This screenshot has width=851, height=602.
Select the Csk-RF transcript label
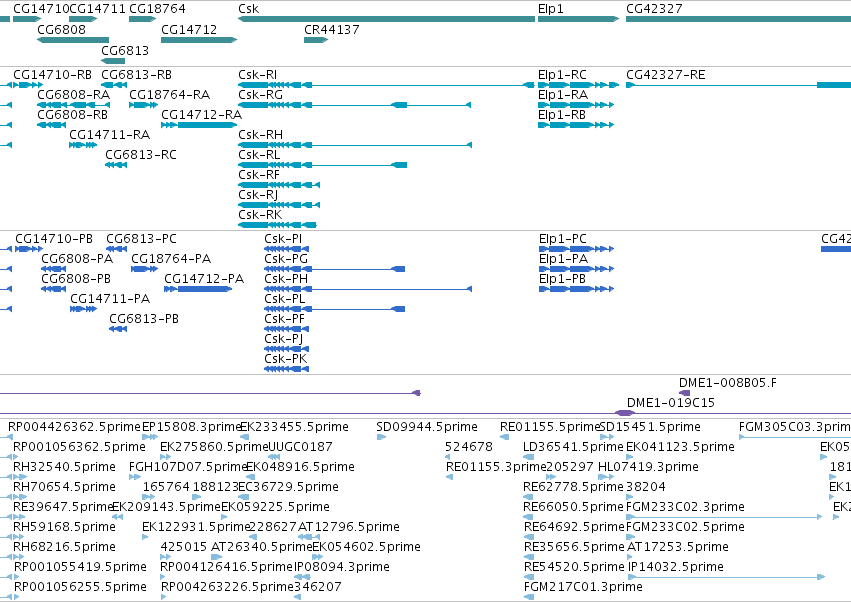click(x=259, y=175)
